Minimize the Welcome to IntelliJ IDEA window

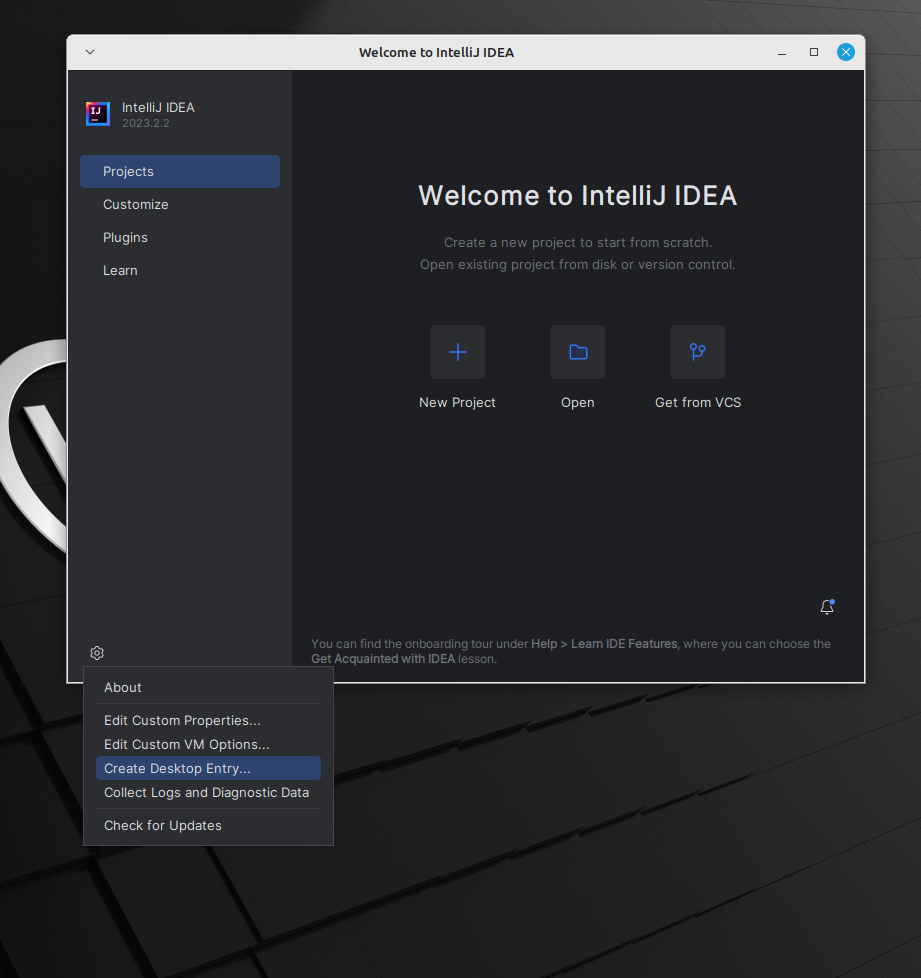click(x=781, y=52)
